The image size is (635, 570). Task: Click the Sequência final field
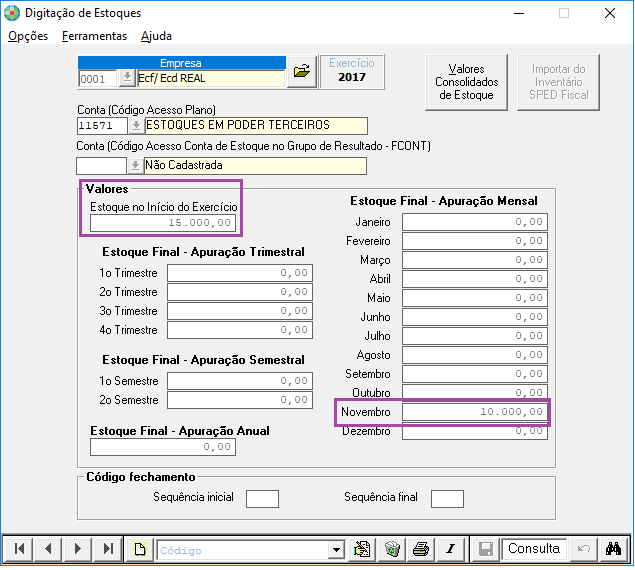click(x=447, y=499)
